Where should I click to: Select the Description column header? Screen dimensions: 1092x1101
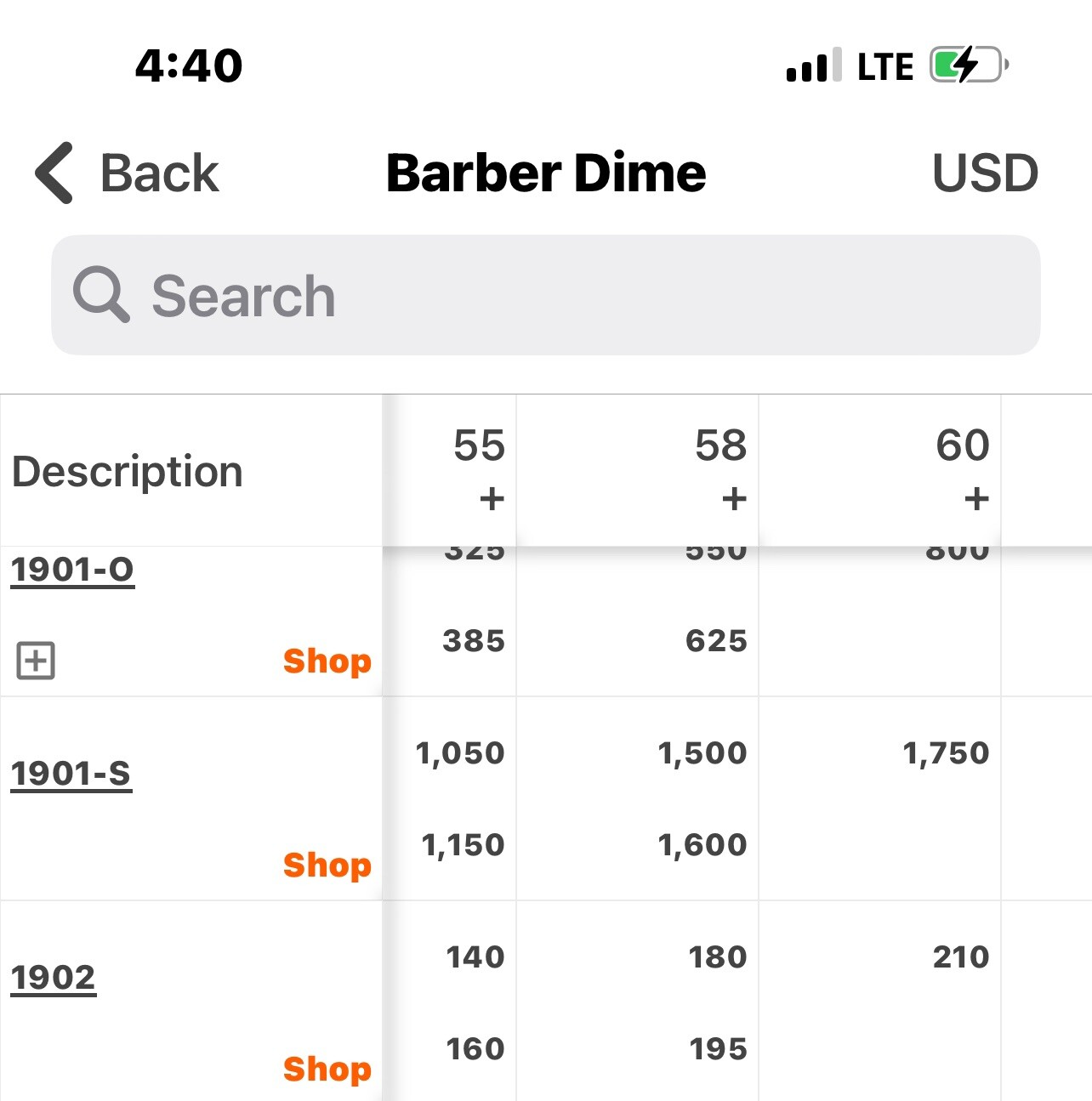(x=128, y=471)
